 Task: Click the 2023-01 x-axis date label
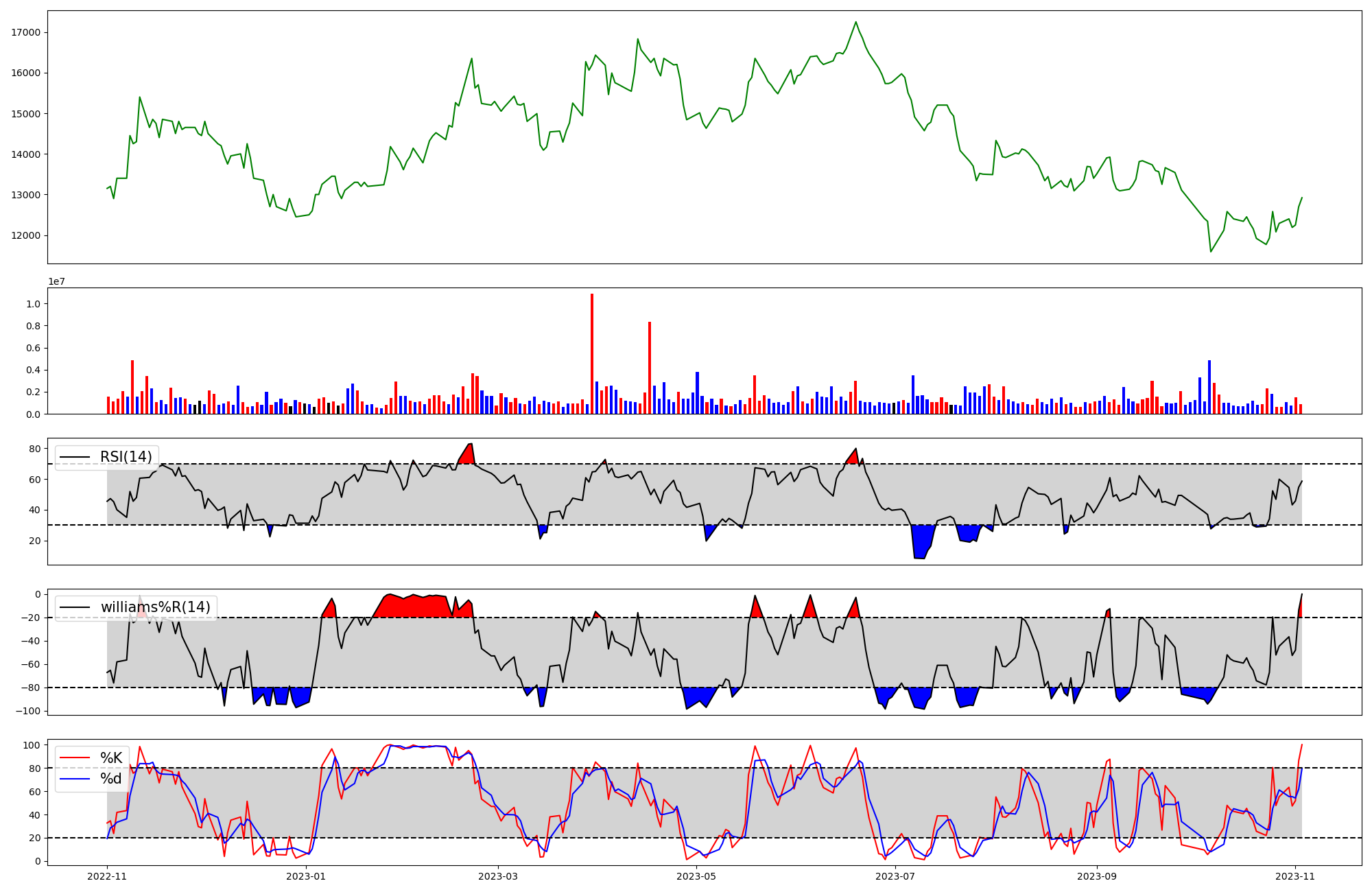coord(305,876)
